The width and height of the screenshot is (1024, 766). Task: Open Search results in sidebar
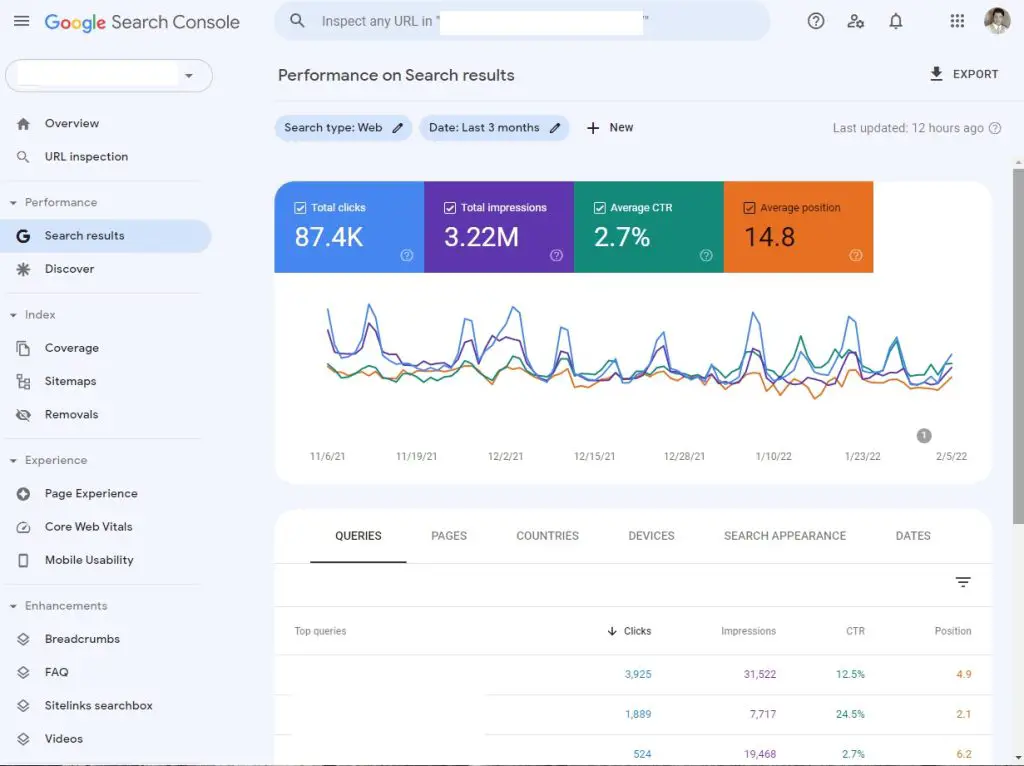click(x=104, y=236)
